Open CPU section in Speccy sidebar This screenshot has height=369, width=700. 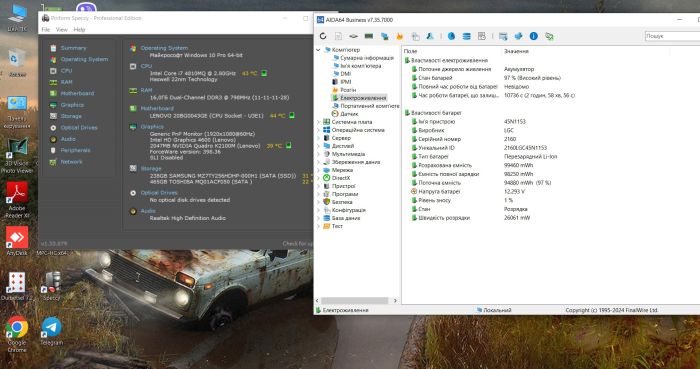(66, 70)
